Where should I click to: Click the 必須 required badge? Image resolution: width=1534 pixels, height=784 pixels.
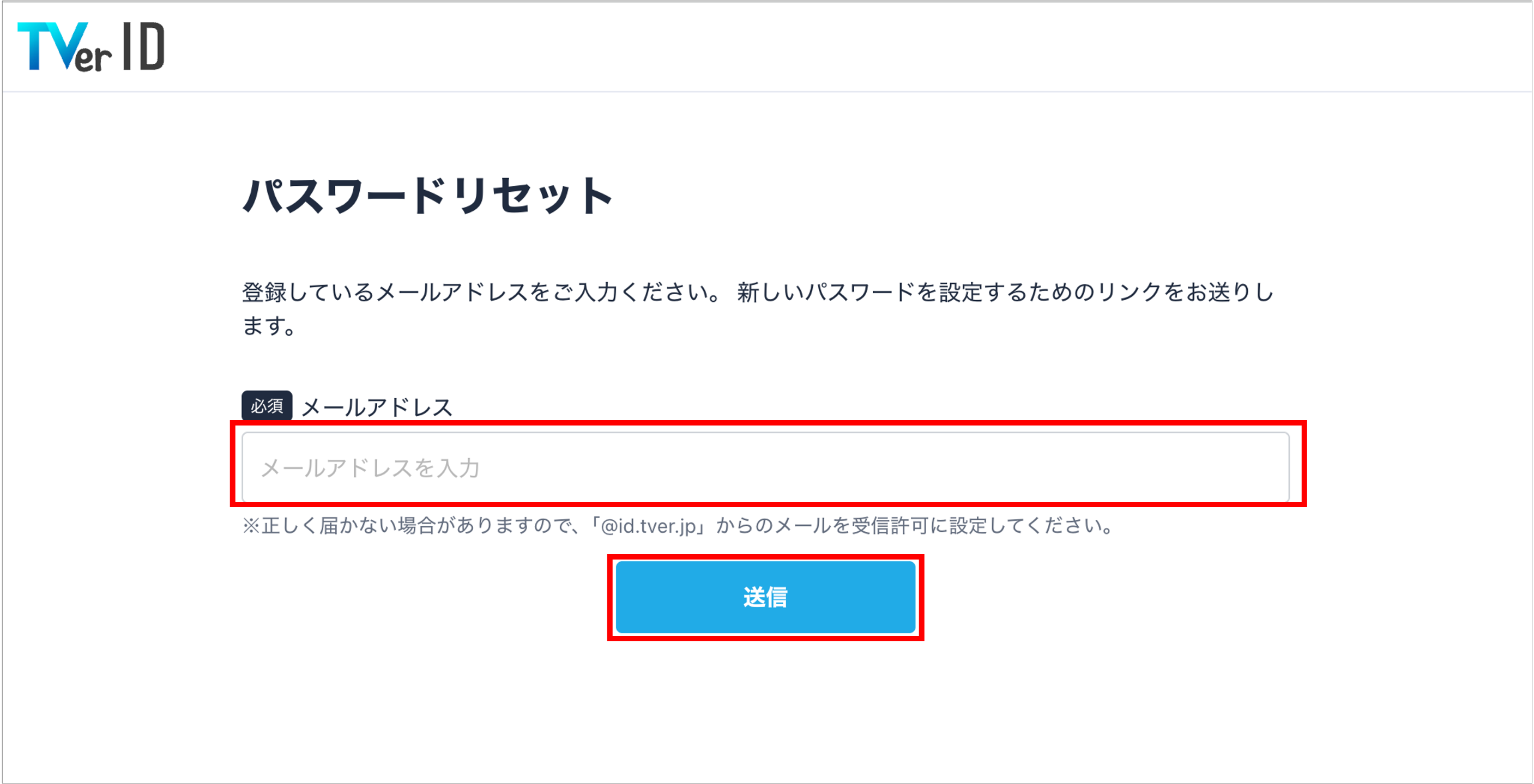coord(267,406)
